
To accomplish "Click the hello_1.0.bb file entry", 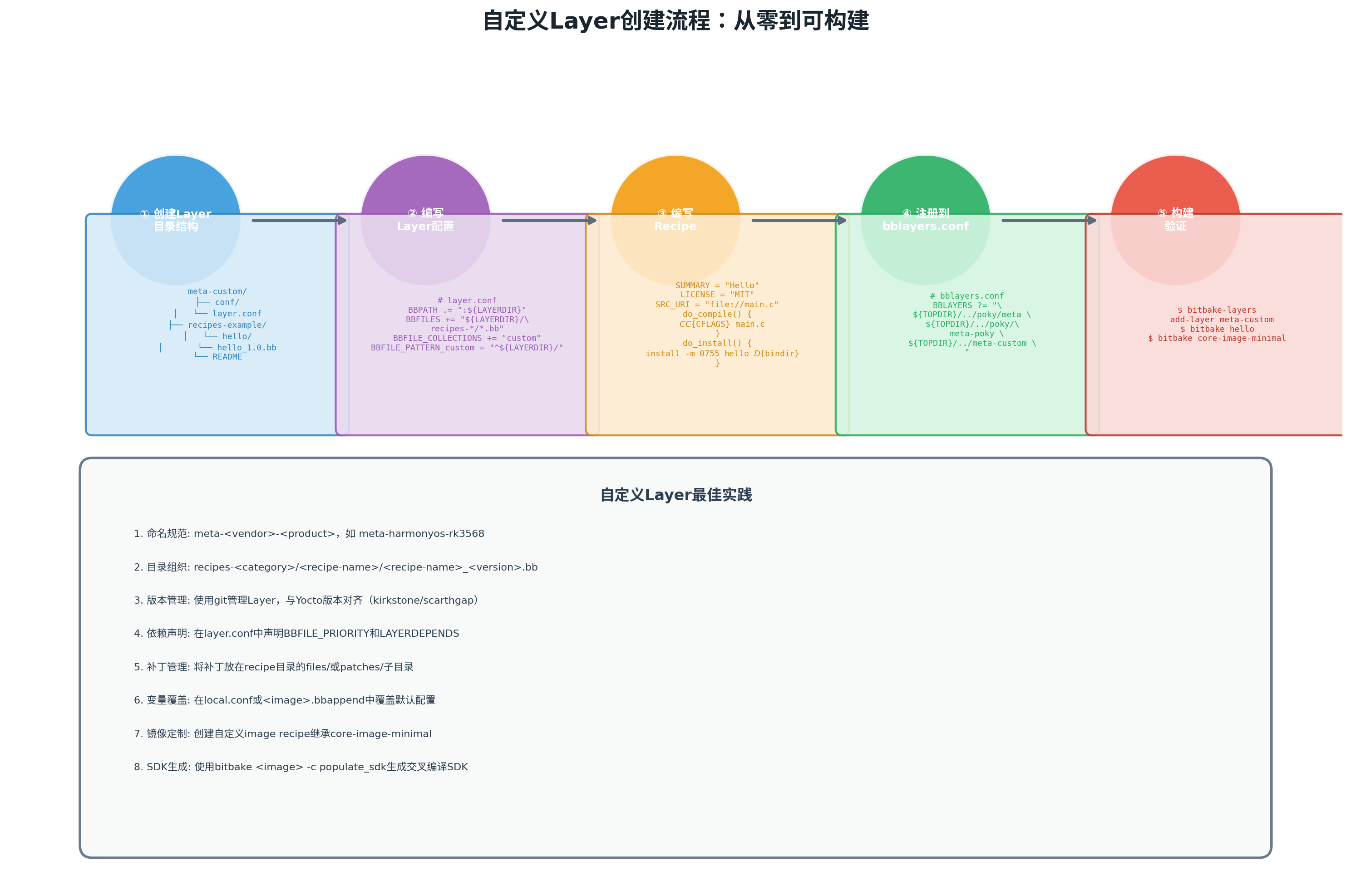I will pos(218,347).
